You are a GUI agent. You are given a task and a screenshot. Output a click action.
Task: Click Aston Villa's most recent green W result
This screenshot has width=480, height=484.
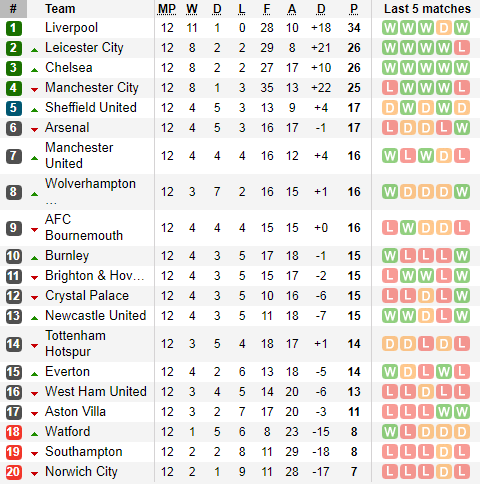click(462, 412)
